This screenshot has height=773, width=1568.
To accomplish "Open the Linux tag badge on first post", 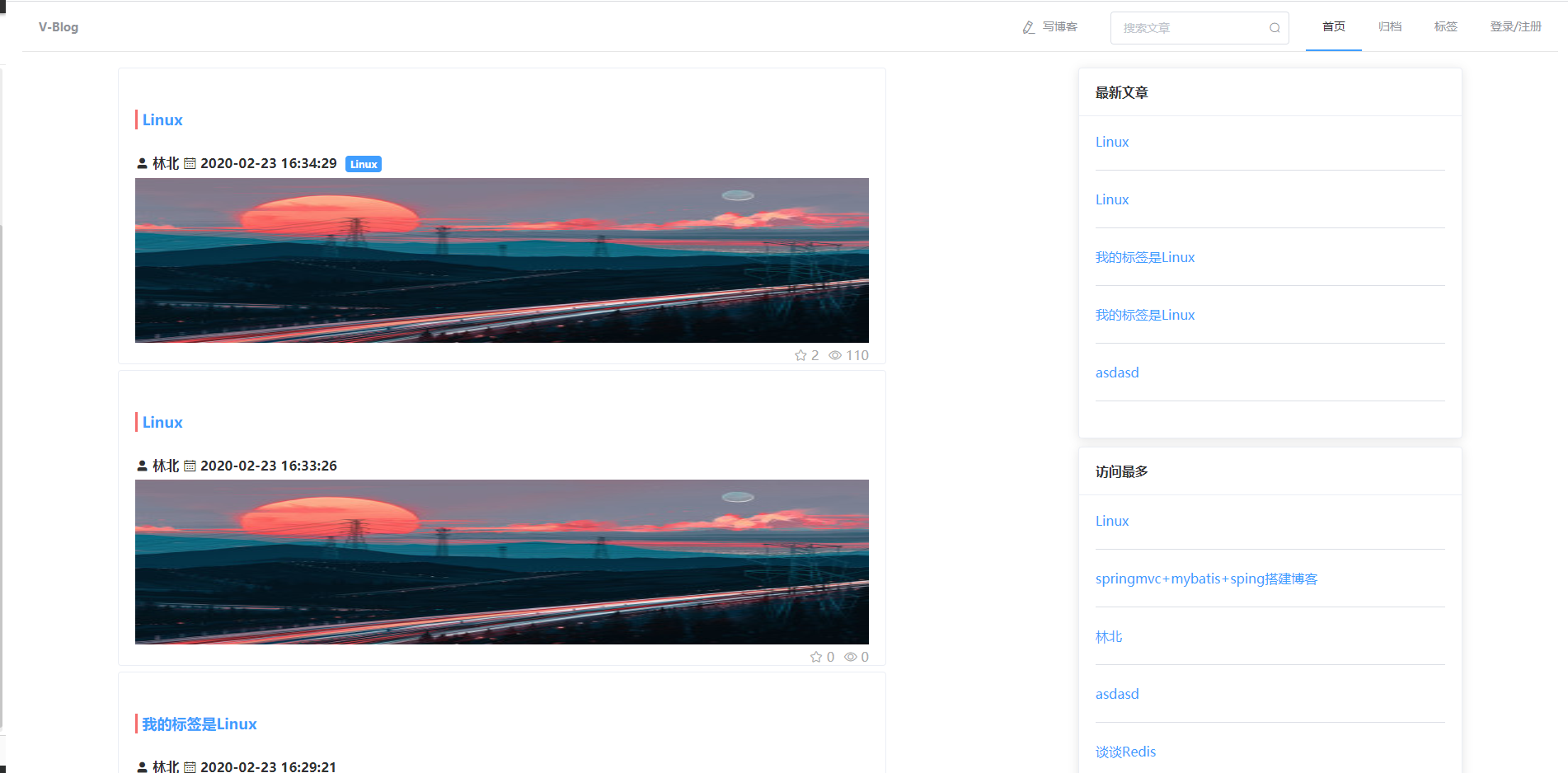I will pos(363,163).
